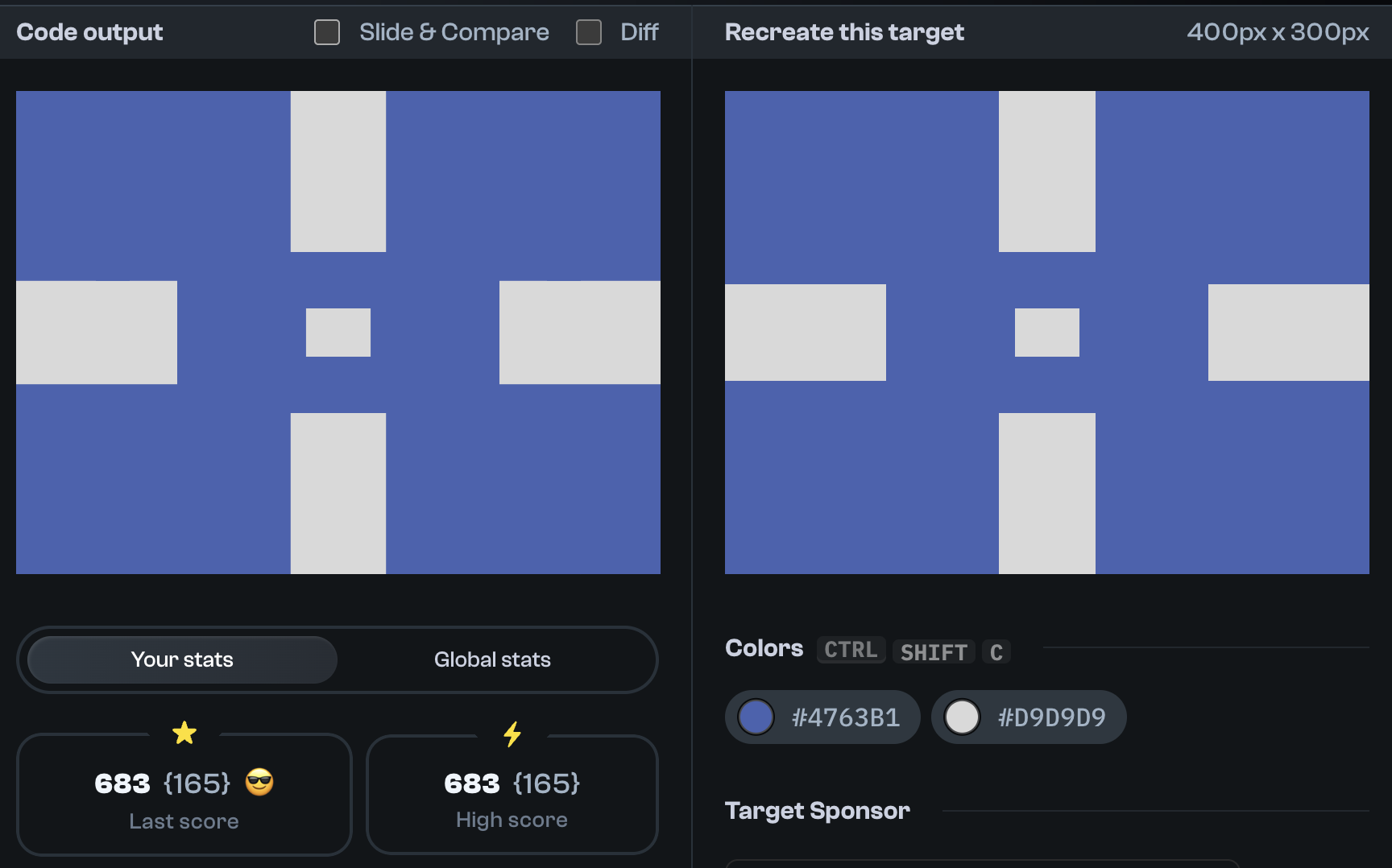The width and height of the screenshot is (1392, 868).
Task: Enable the Slide & Compare checkbox
Action: pyautogui.click(x=327, y=32)
